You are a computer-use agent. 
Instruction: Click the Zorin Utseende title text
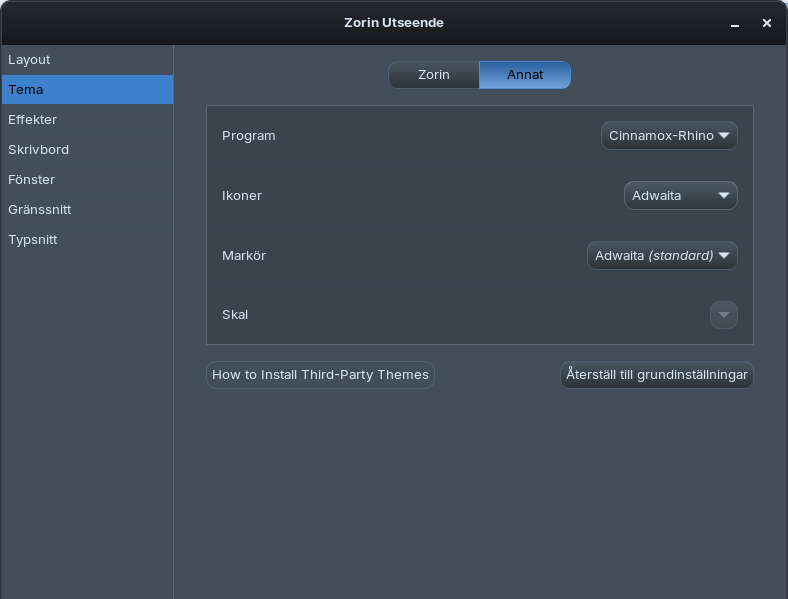tap(393, 23)
